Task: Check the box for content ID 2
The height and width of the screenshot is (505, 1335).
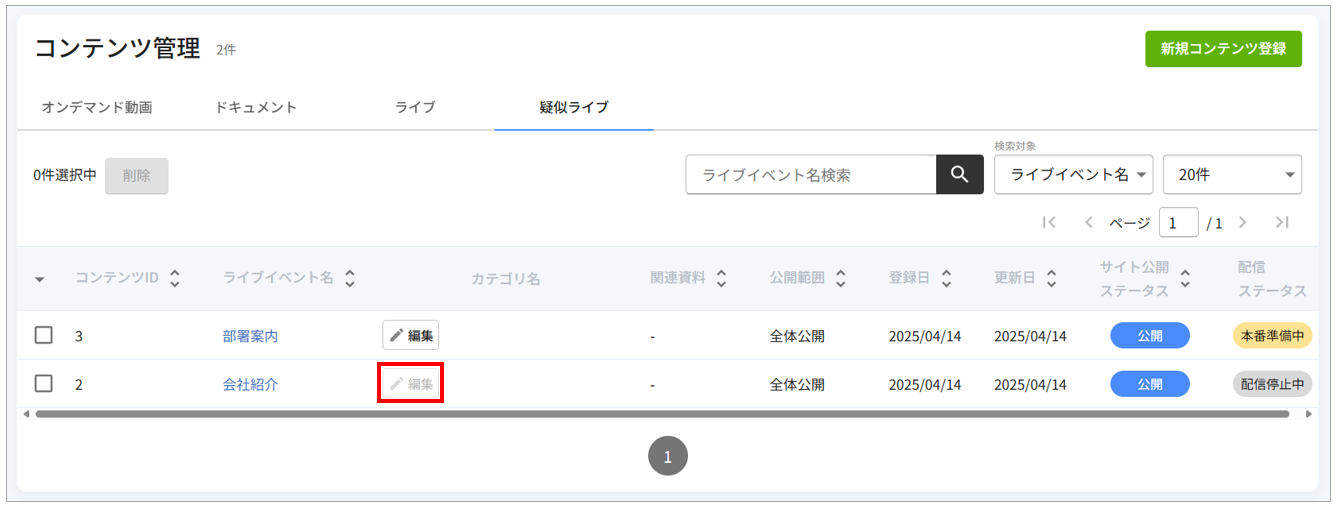Action: click(44, 383)
